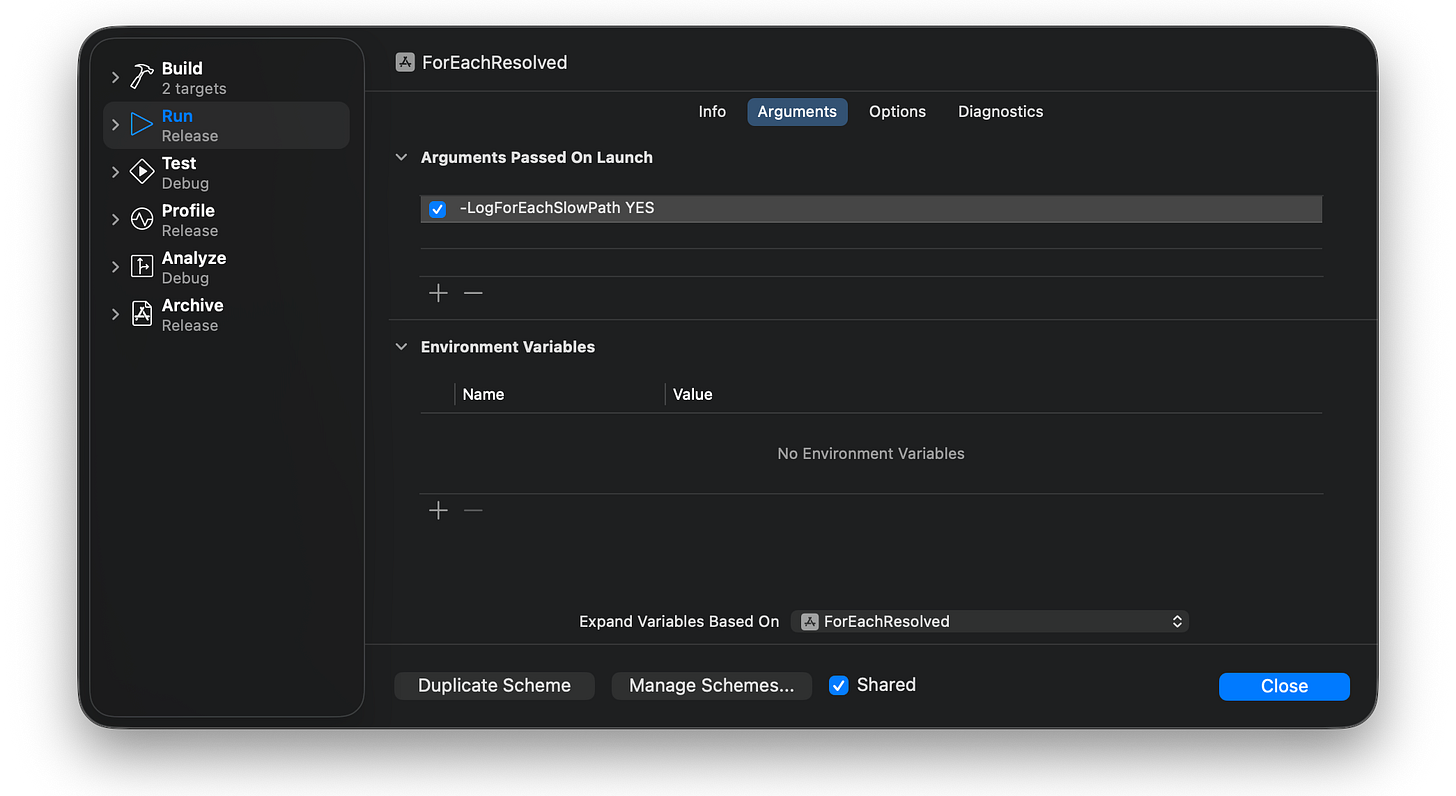Screen dimensions: 1456x796
Task: Add an environment variable with plus icon
Action: [438, 511]
